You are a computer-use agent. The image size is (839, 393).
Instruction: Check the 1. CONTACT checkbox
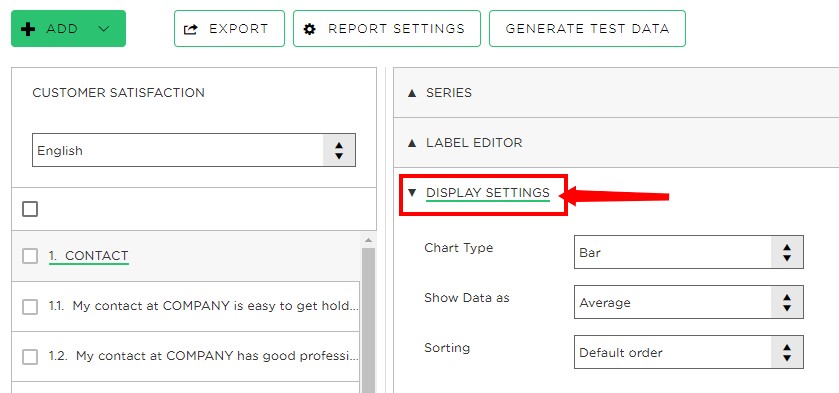pyautogui.click(x=30, y=256)
